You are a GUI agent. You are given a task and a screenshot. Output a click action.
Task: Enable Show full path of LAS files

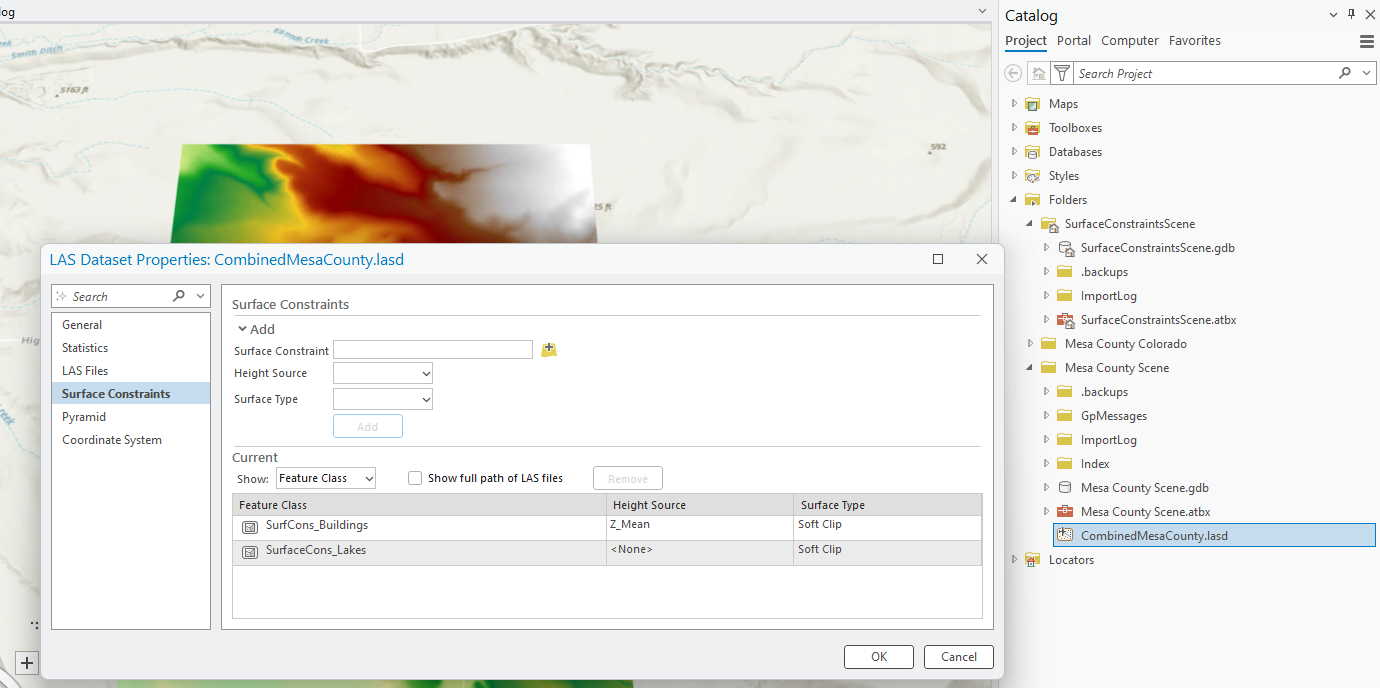click(x=415, y=478)
